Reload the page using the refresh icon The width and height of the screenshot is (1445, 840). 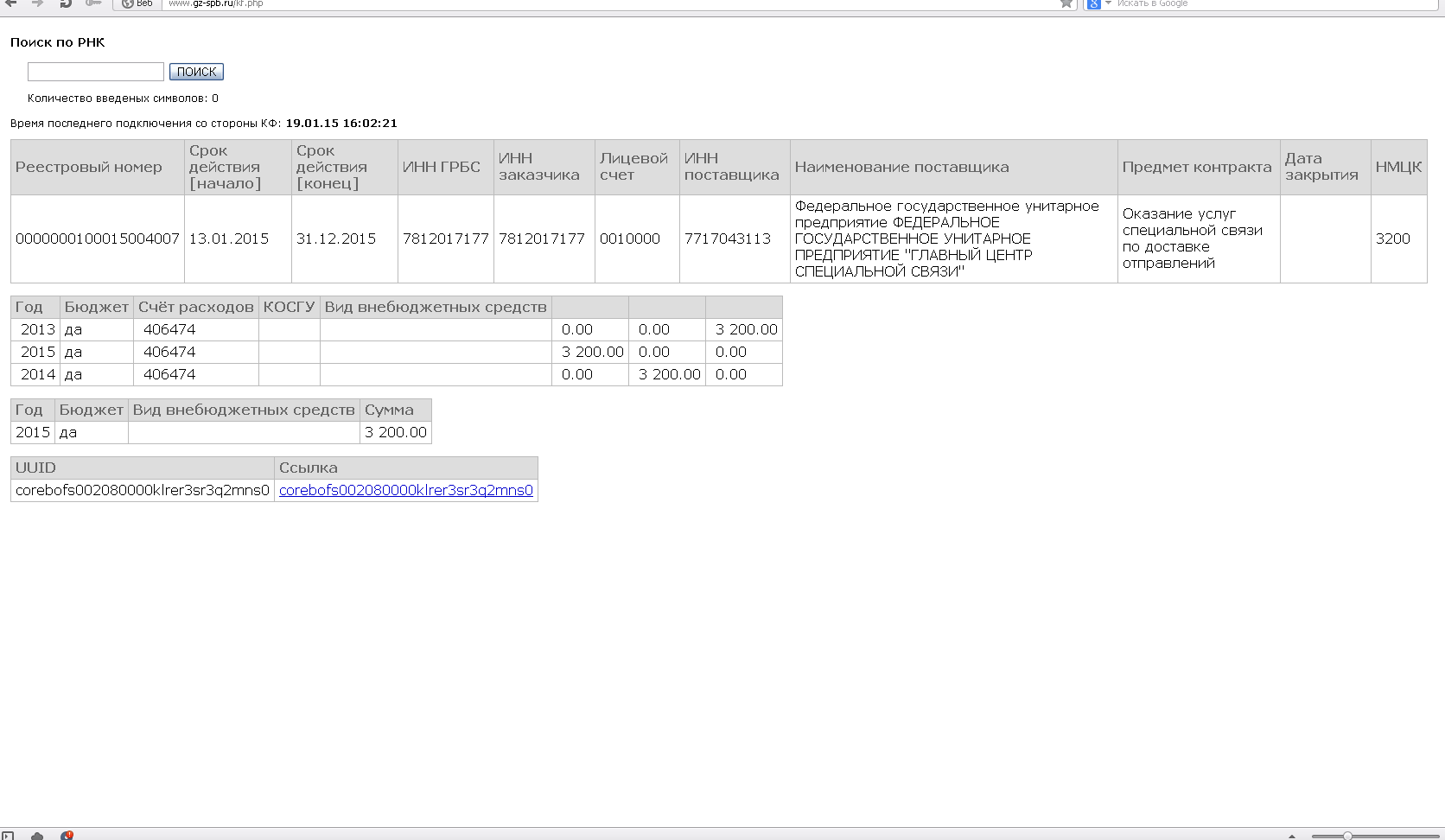click(x=66, y=3)
